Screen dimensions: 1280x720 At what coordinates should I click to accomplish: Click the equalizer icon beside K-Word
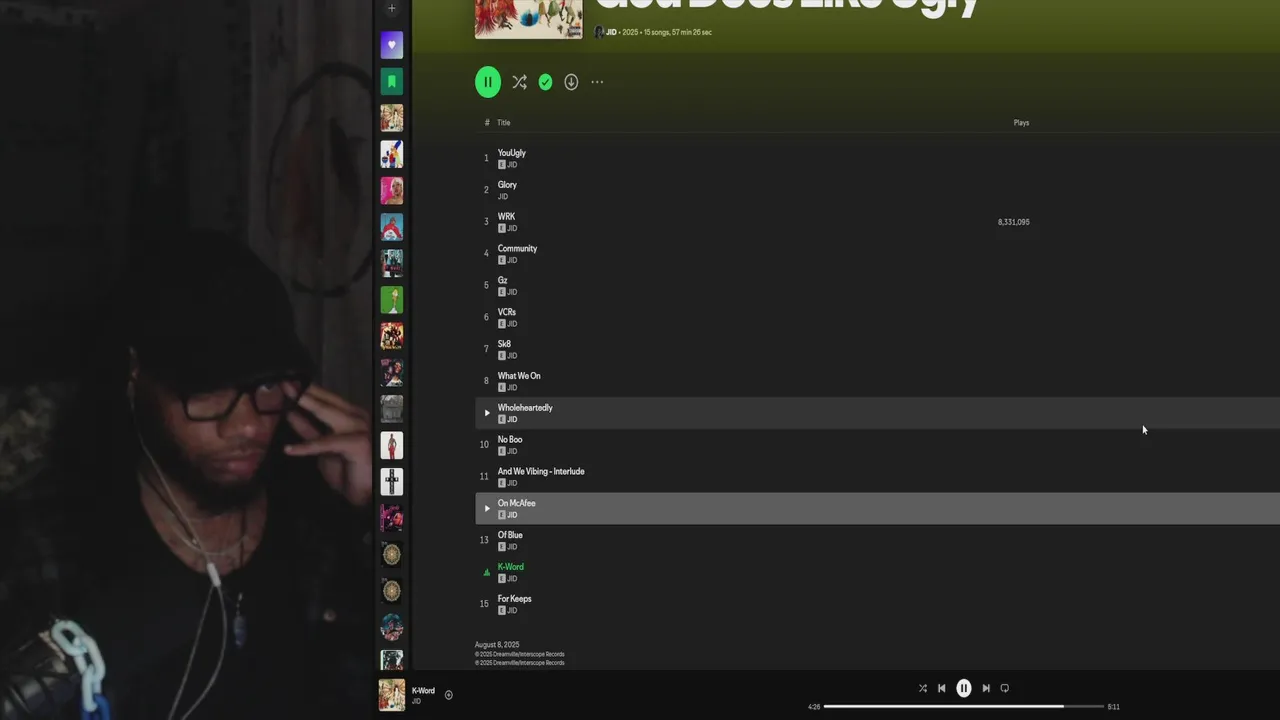coord(487,573)
